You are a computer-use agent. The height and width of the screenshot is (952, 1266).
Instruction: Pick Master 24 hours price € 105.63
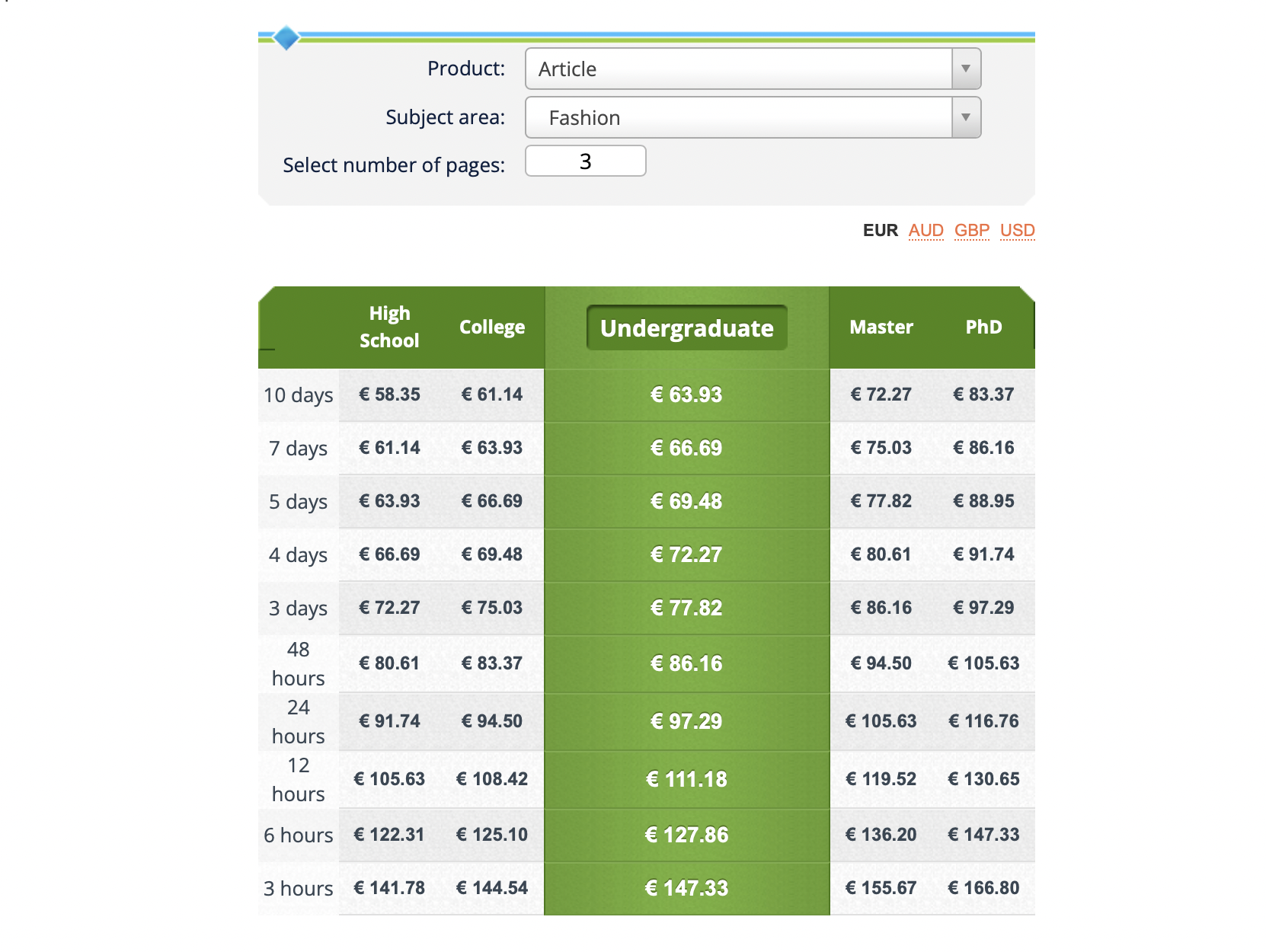click(x=881, y=721)
